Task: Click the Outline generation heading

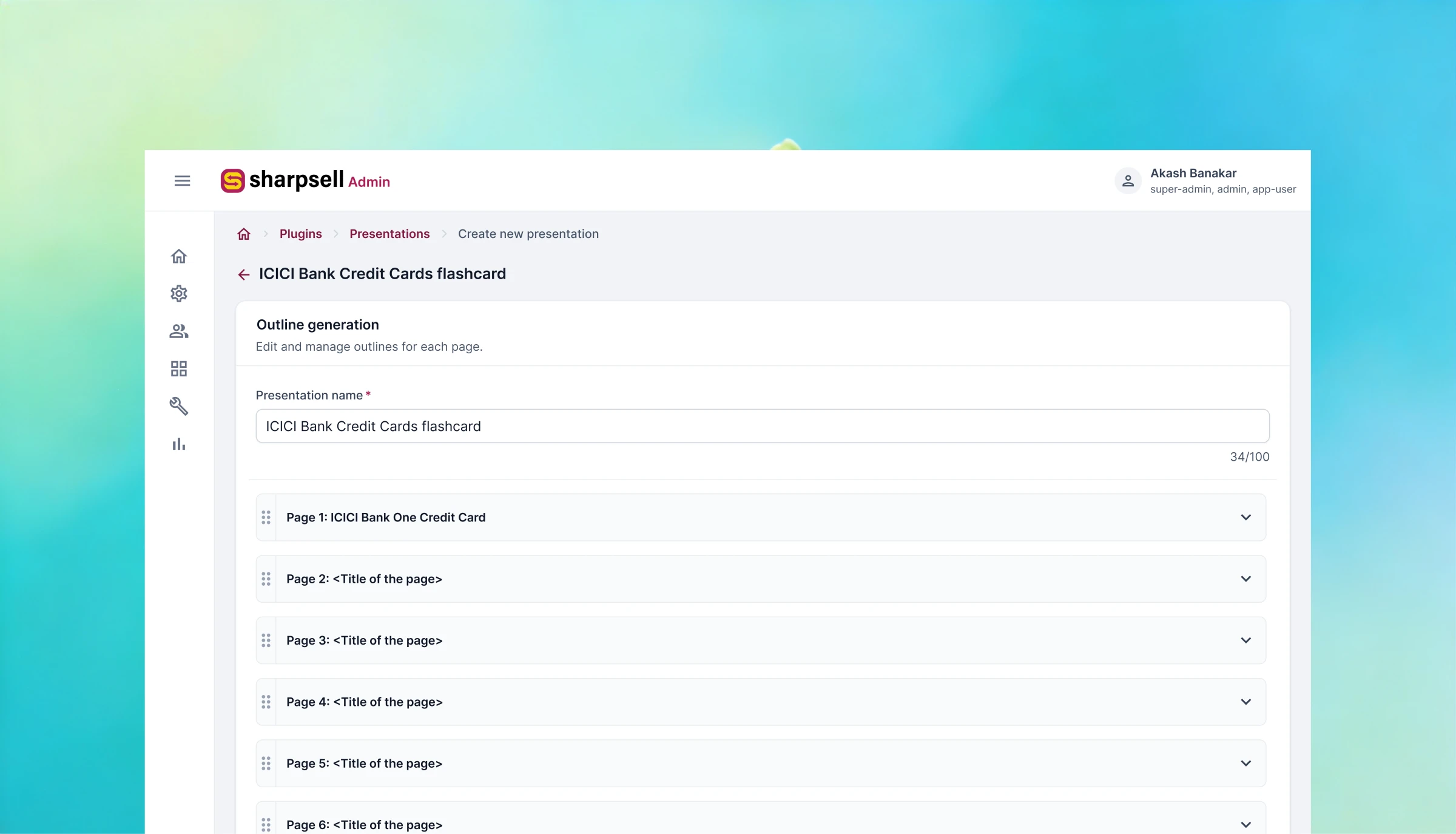Action: [318, 325]
